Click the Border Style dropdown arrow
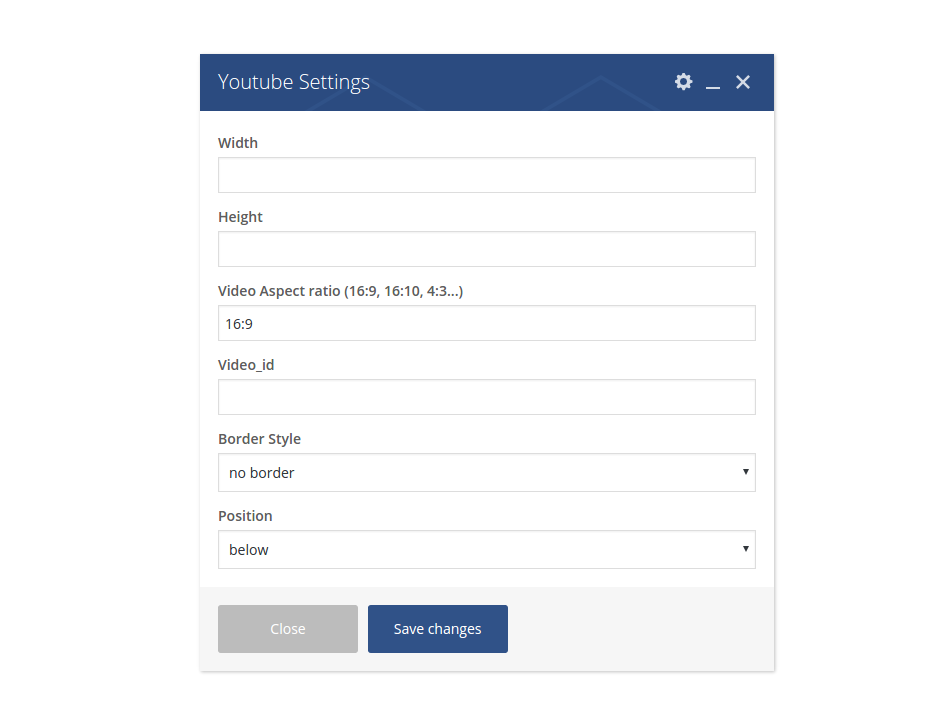The width and height of the screenshot is (928, 720). (745, 472)
